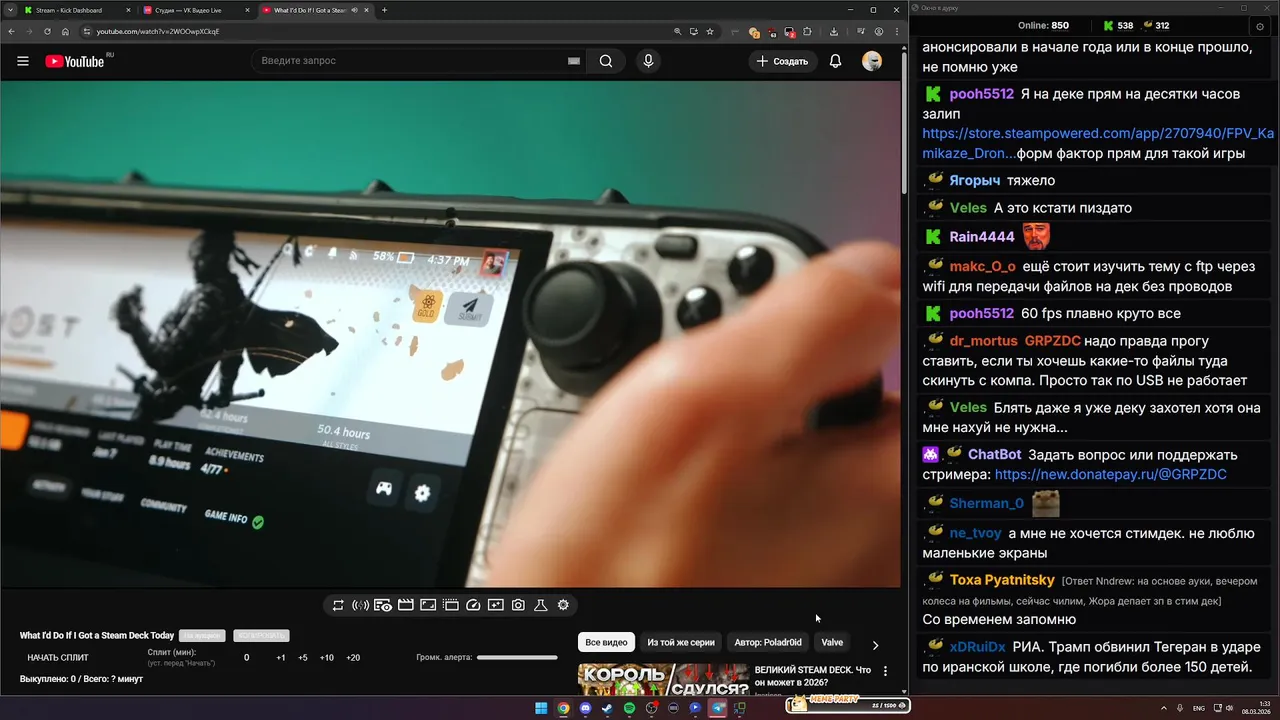Viewport: 1280px width, 720px height.
Task: Open the browser extensions puzzle icon
Action: click(807, 31)
